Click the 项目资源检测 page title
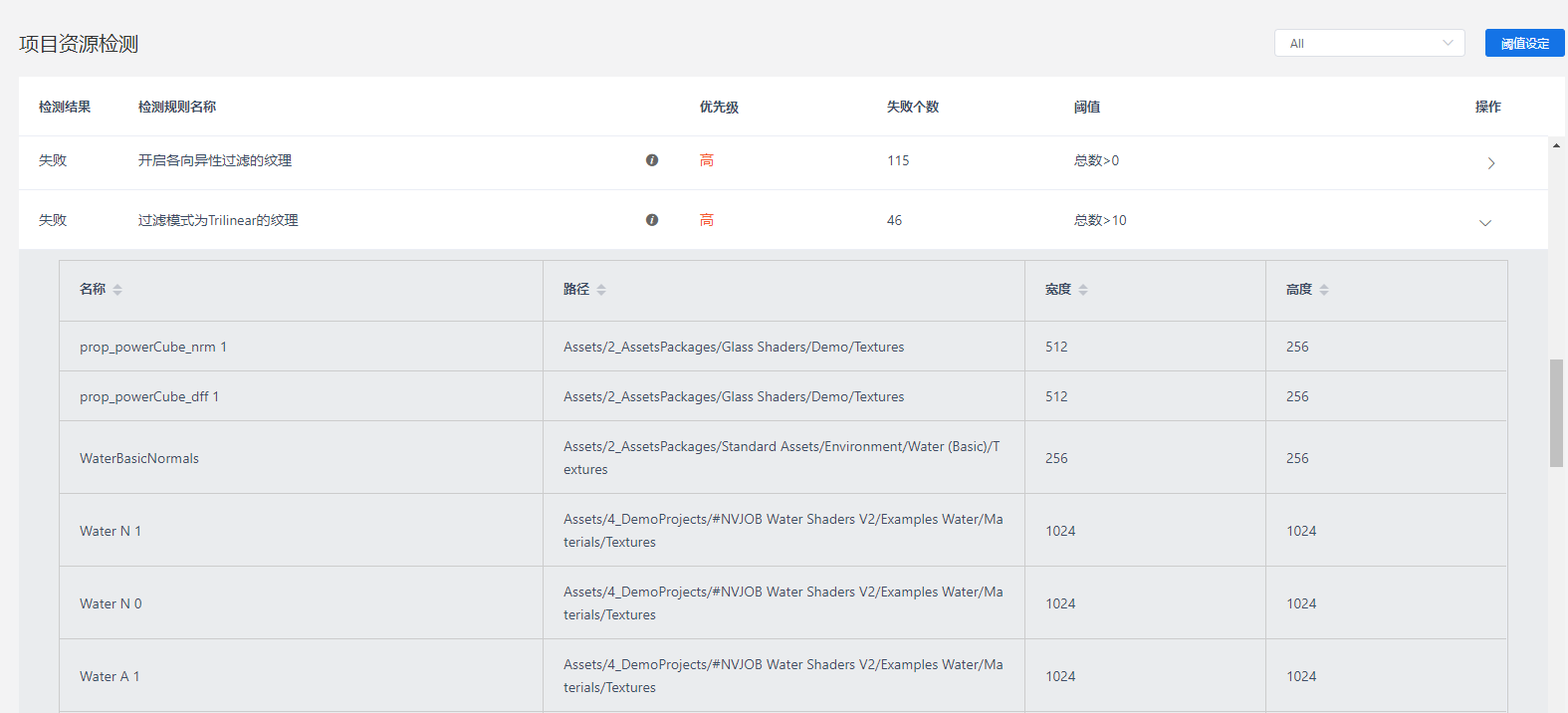Viewport: 1568px width, 713px height. click(x=79, y=44)
